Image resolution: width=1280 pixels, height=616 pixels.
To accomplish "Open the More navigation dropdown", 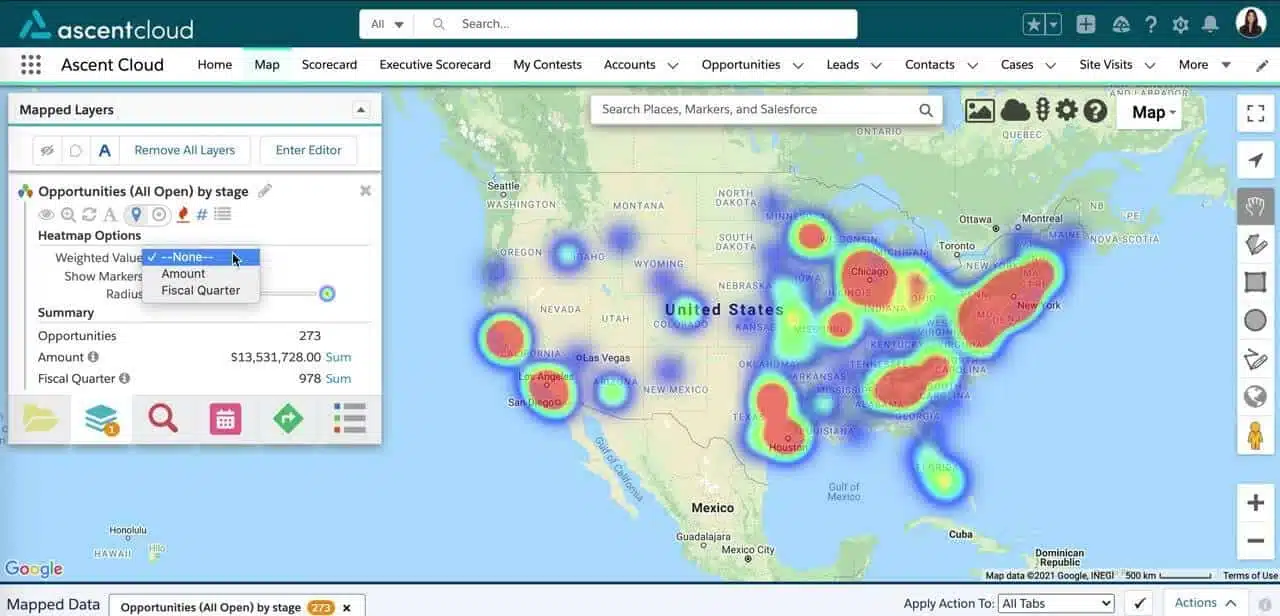I will coord(1205,65).
